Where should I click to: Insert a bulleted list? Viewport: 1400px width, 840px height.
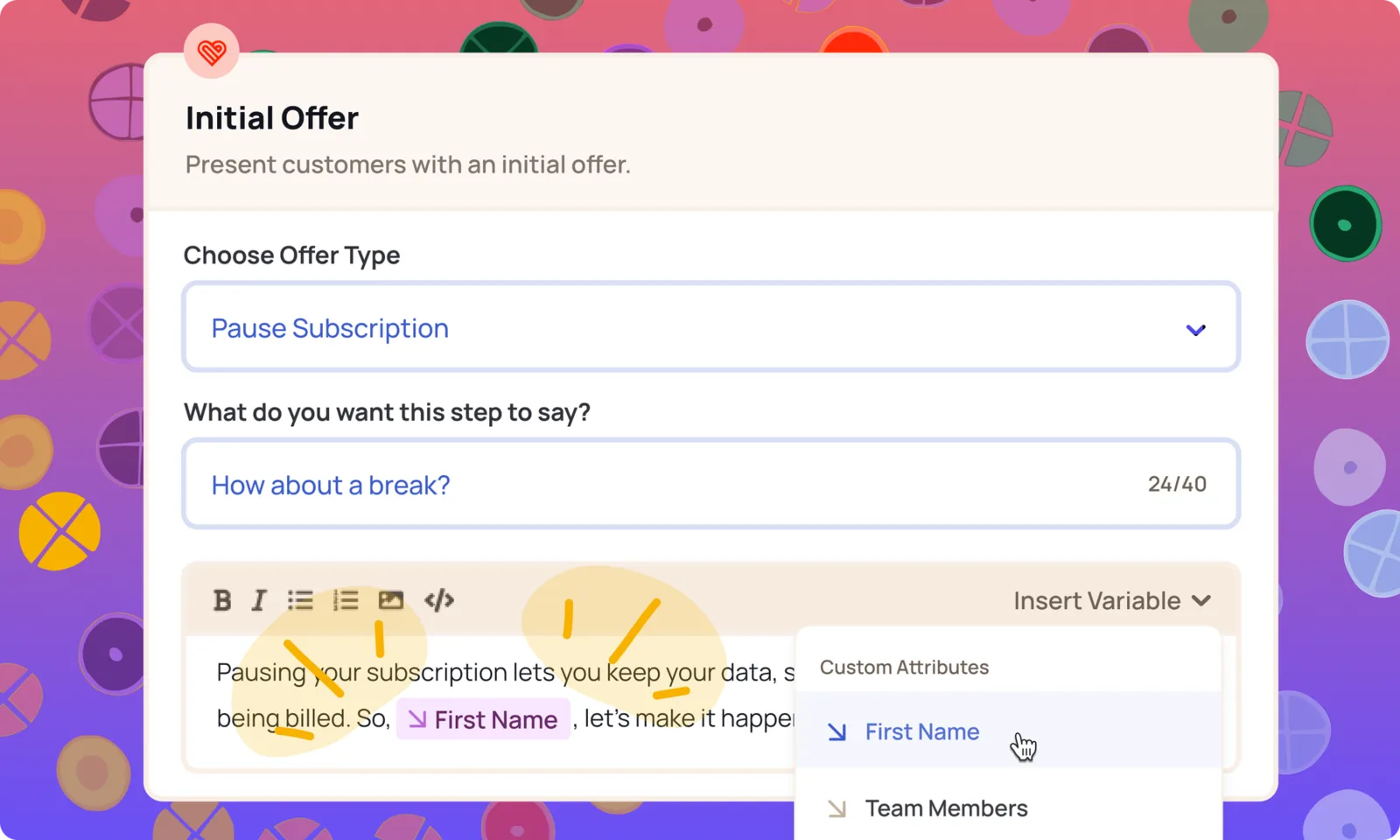pyautogui.click(x=300, y=600)
